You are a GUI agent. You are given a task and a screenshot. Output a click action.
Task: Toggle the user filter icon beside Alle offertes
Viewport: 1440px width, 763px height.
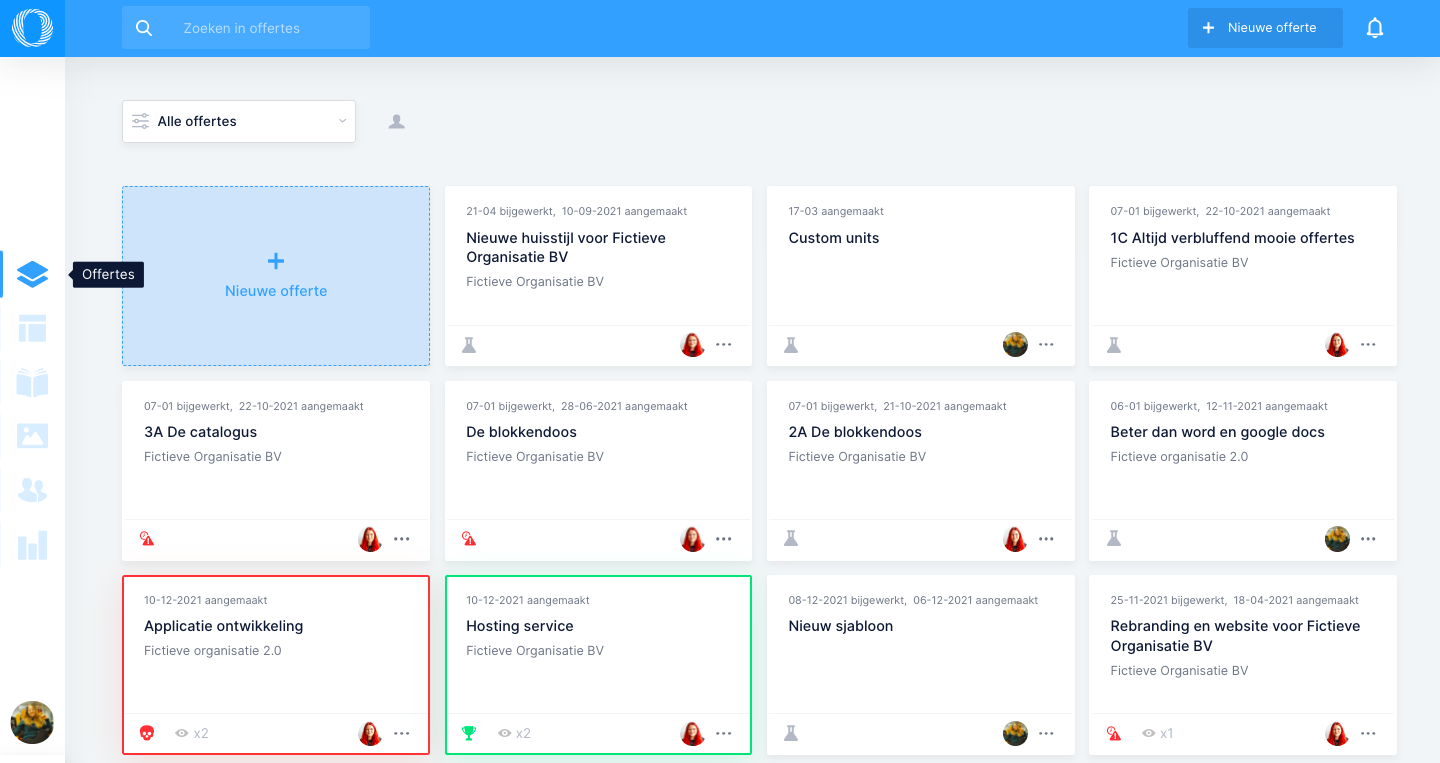(x=397, y=122)
